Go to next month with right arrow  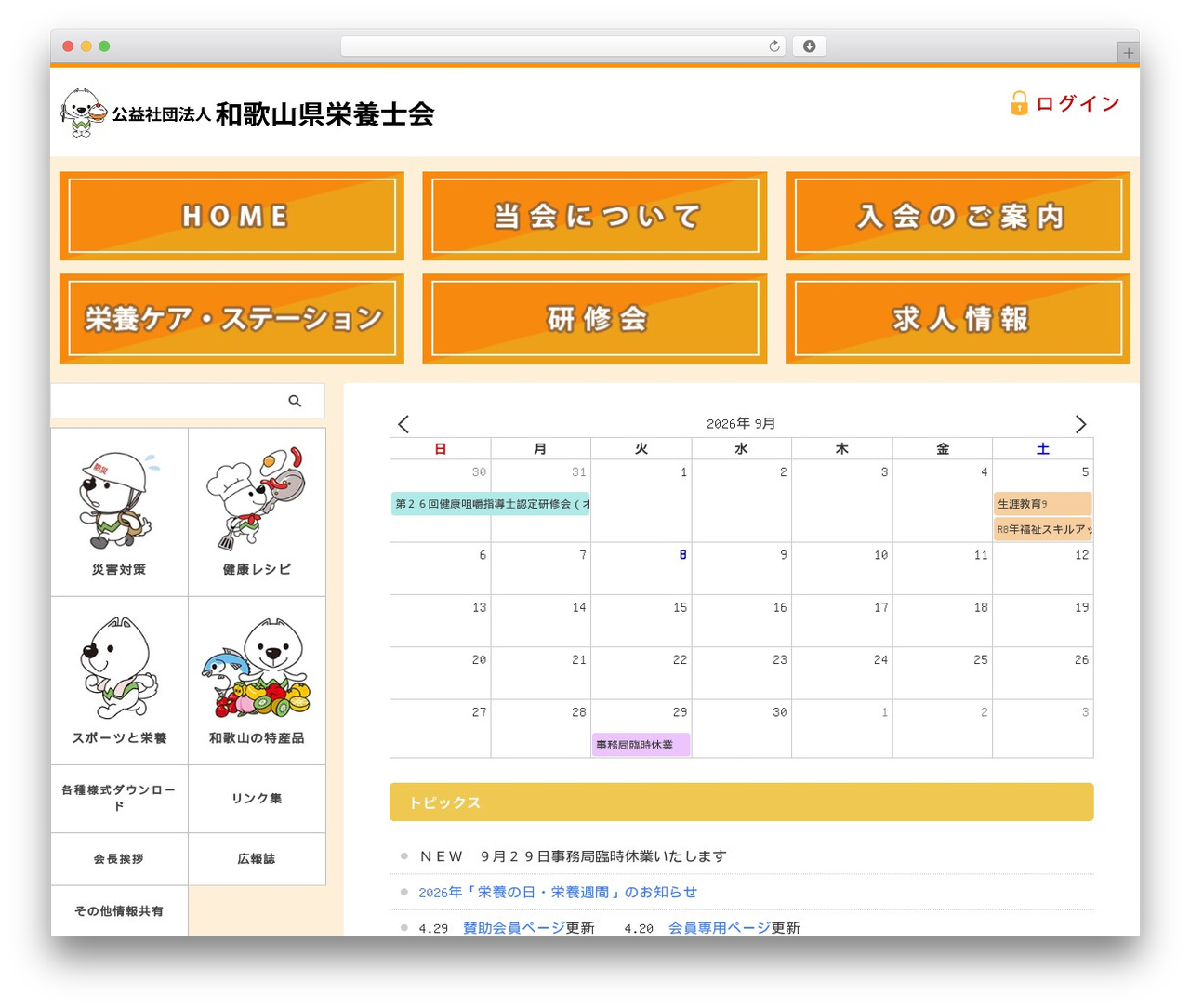[1080, 424]
